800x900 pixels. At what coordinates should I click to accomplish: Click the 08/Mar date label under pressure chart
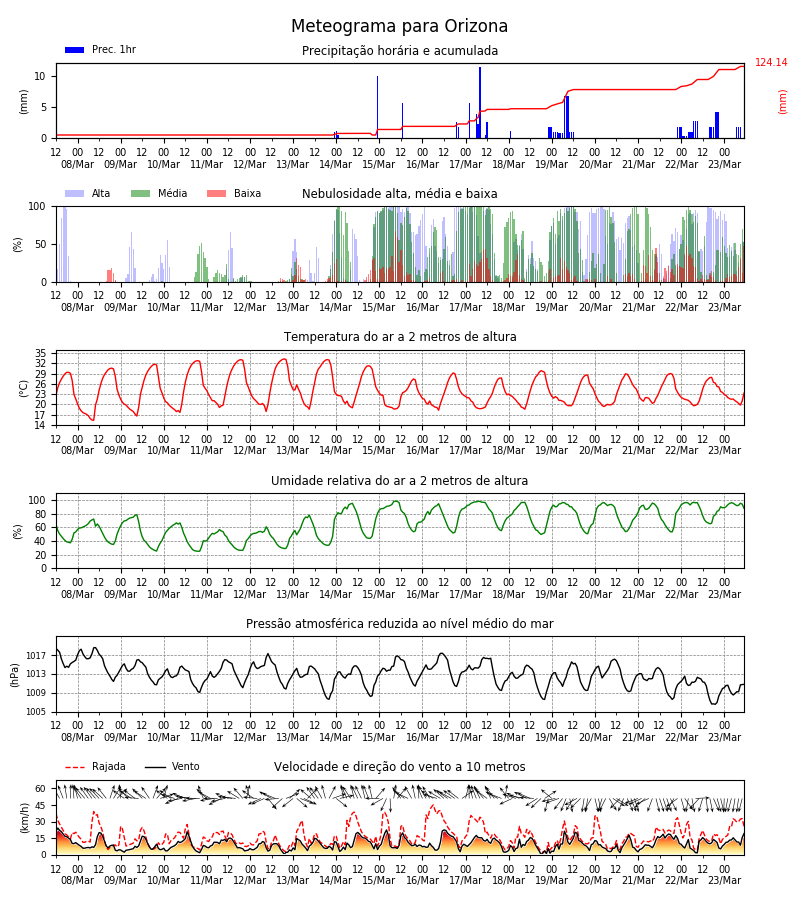click(77, 737)
